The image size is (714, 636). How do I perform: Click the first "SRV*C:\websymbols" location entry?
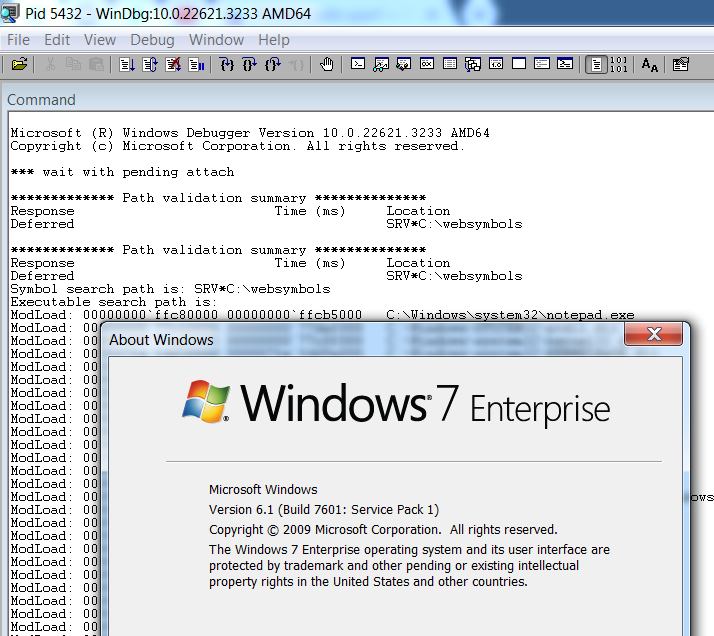[x=454, y=224]
